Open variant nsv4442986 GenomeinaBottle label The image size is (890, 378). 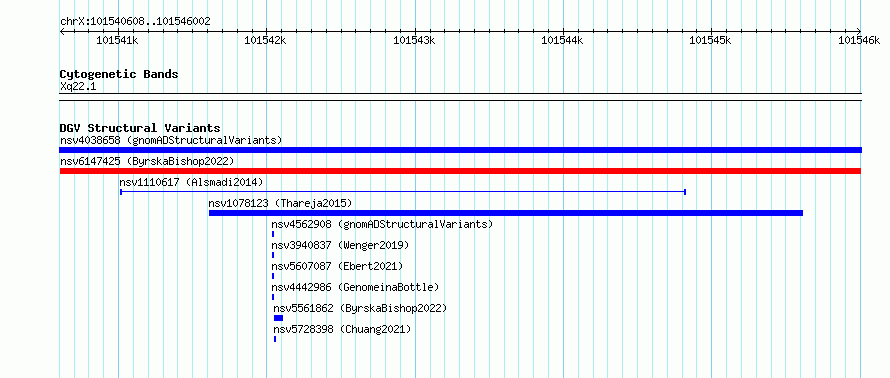(x=355, y=287)
